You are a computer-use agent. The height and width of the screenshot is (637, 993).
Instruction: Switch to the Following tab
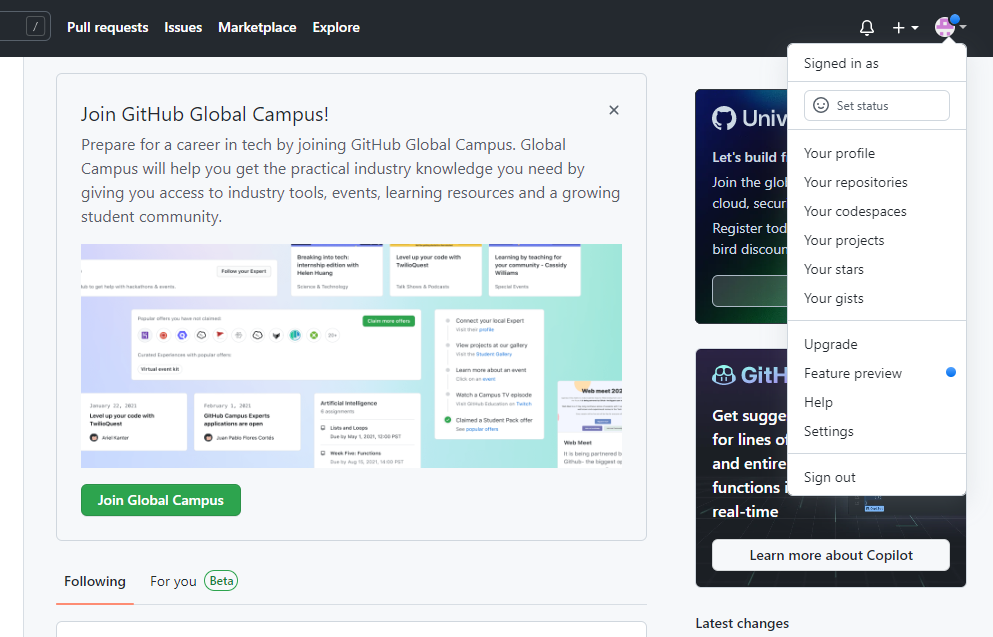coord(95,581)
